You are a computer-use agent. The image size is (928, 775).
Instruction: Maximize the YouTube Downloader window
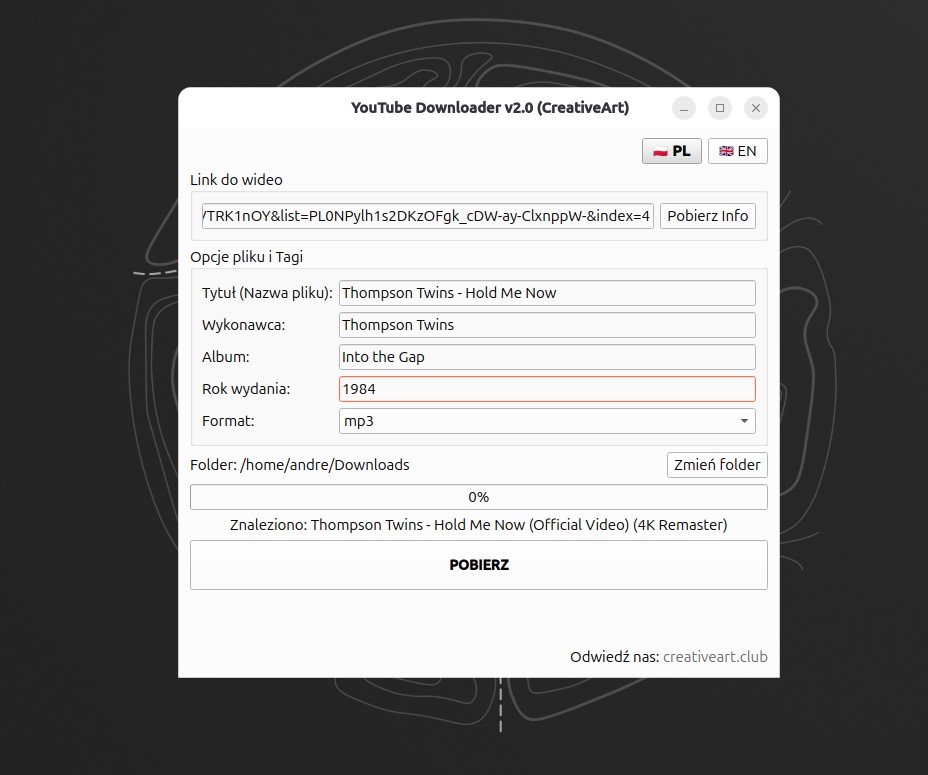pyautogui.click(x=720, y=108)
